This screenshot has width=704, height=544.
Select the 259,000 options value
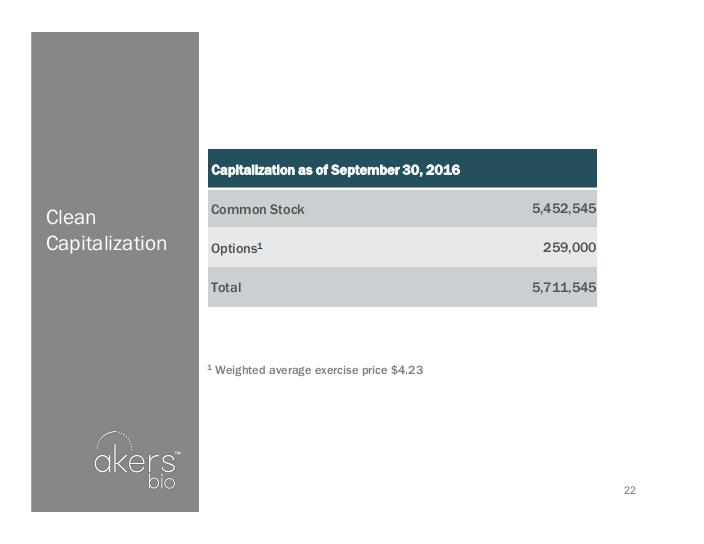569,247
